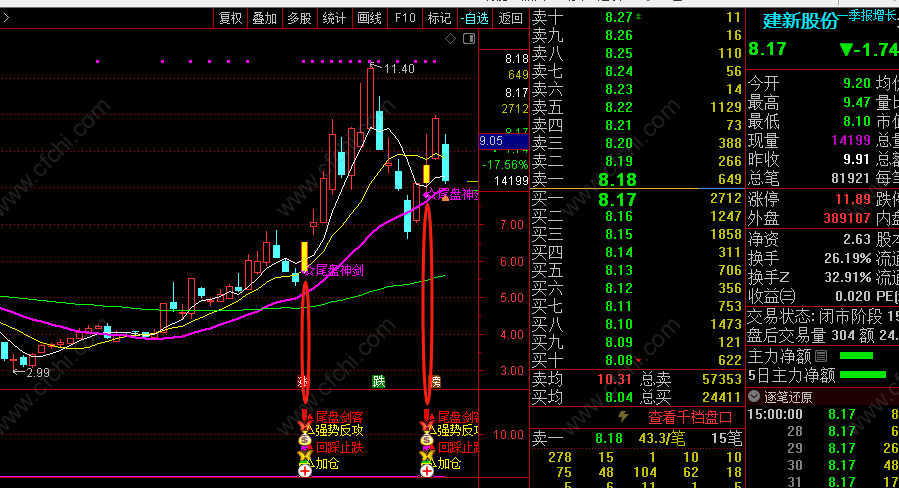Click the face icon at chart top-right
899x488 pixels.
(467, 40)
